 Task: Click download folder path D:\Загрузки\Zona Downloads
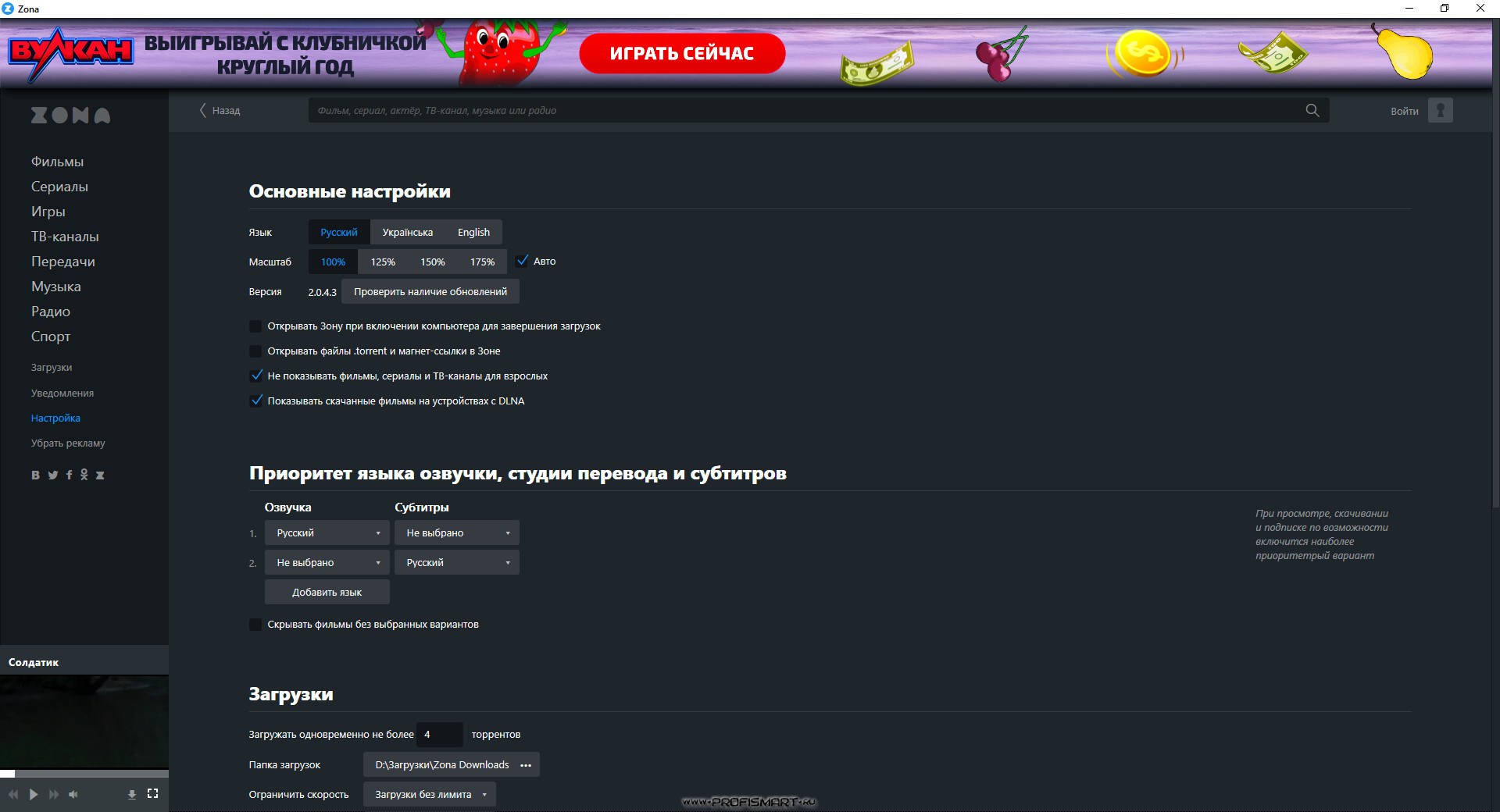point(441,765)
